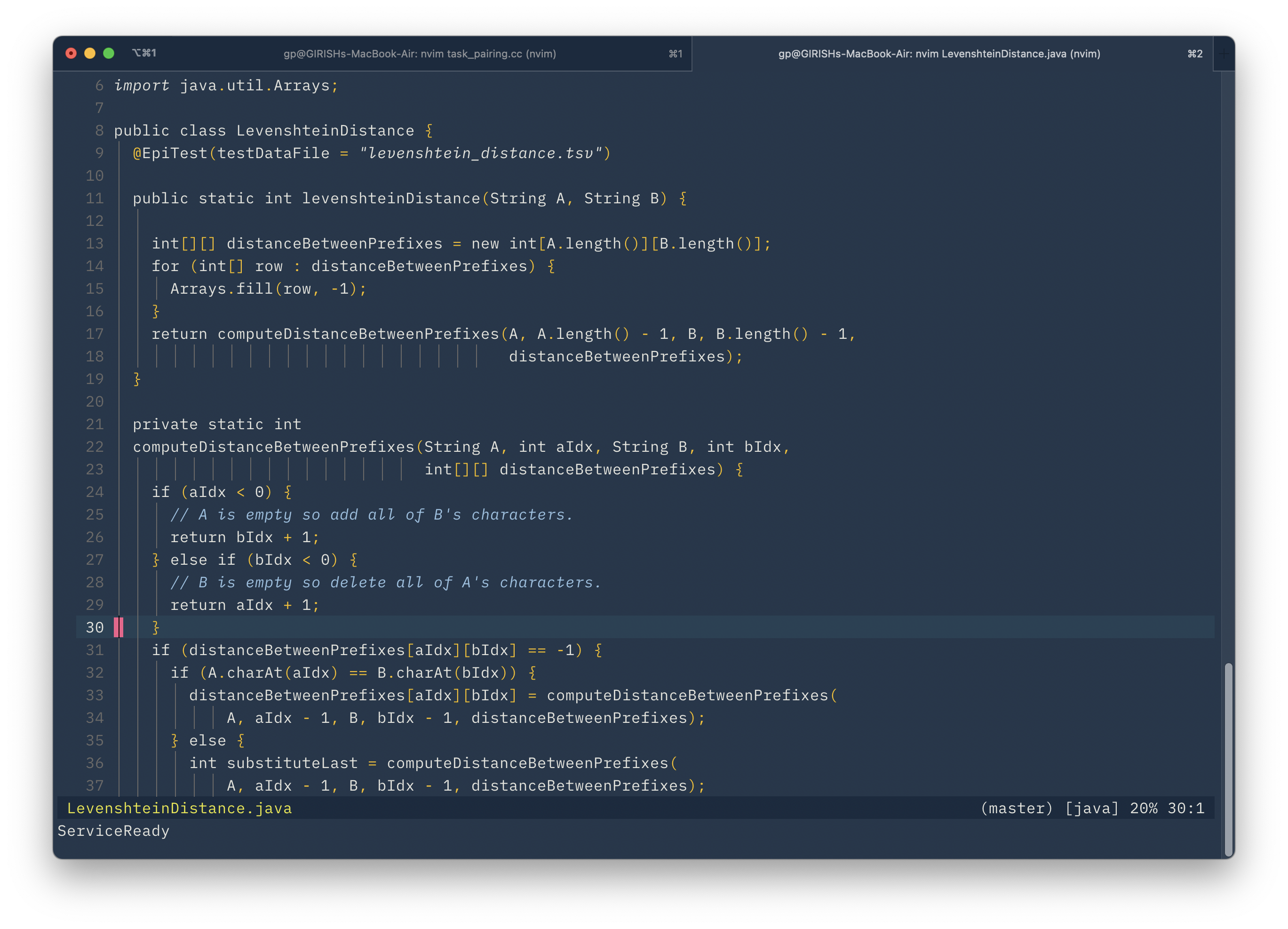
Task: Click the 20% scroll position indicator
Action: pyautogui.click(x=1143, y=808)
